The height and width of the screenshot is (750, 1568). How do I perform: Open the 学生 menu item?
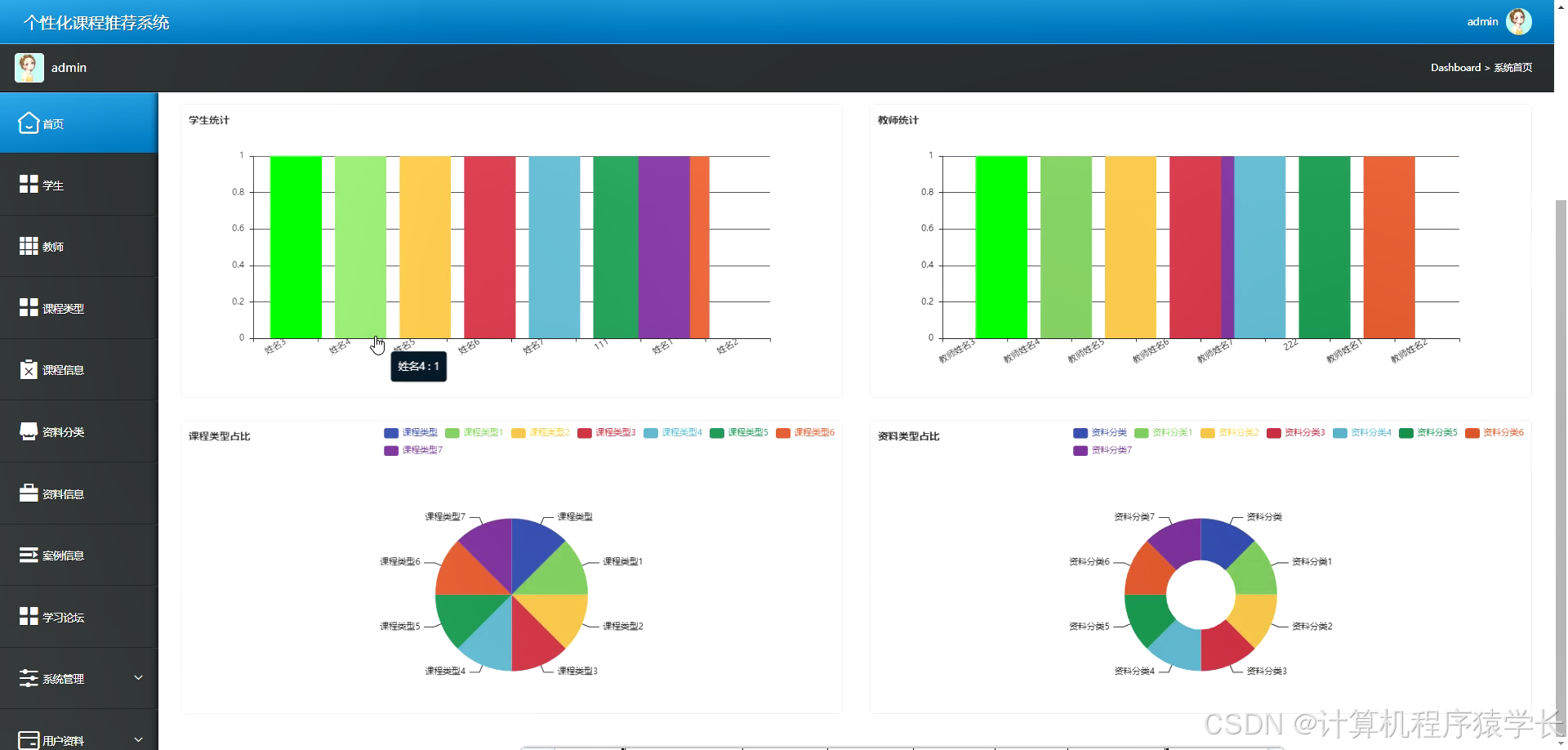(79, 185)
